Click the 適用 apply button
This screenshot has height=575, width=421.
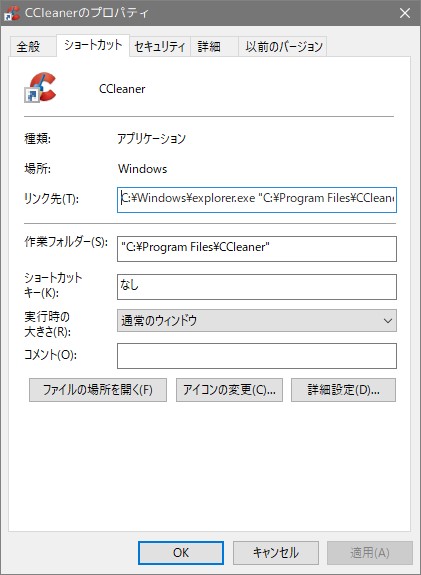[x=370, y=553]
